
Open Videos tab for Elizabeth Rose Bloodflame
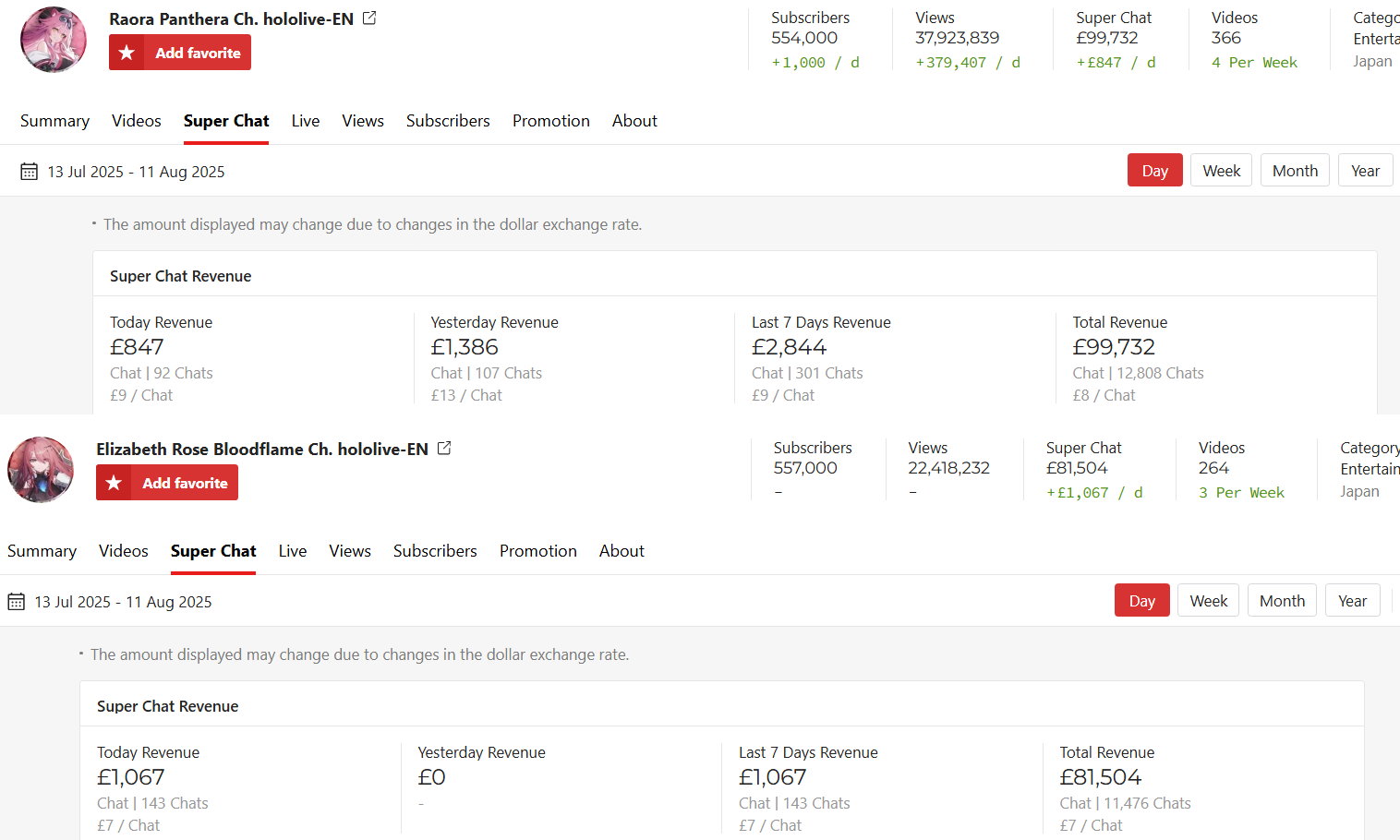click(124, 551)
